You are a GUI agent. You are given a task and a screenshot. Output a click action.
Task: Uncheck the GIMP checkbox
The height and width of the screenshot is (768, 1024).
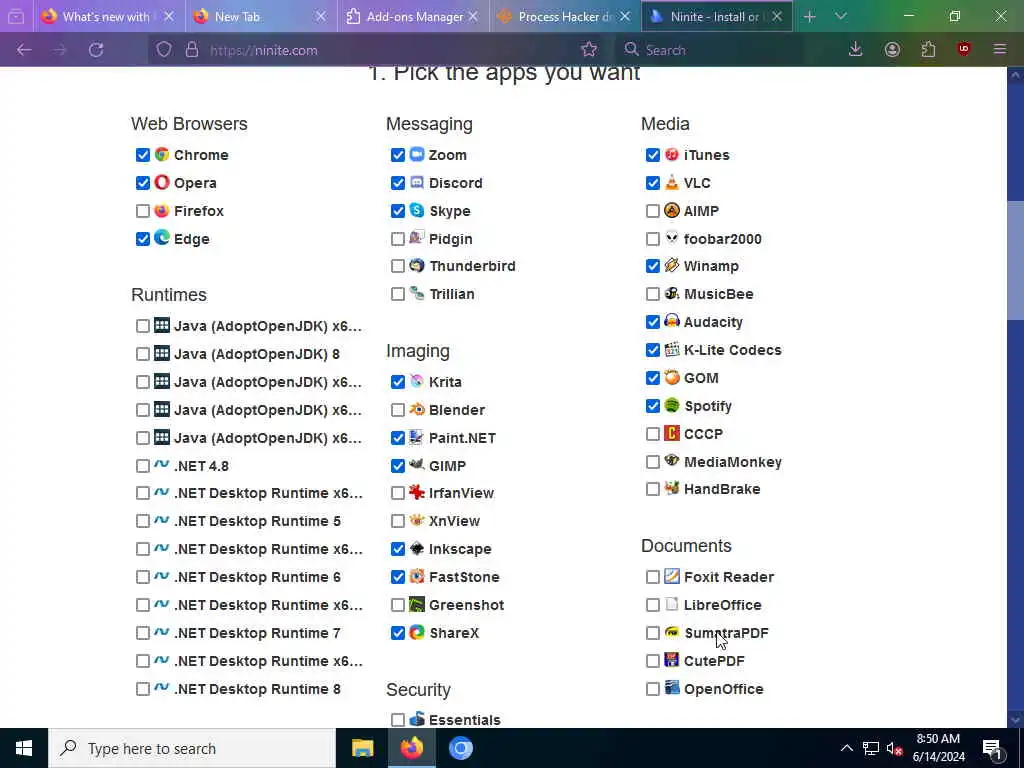(398, 466)
